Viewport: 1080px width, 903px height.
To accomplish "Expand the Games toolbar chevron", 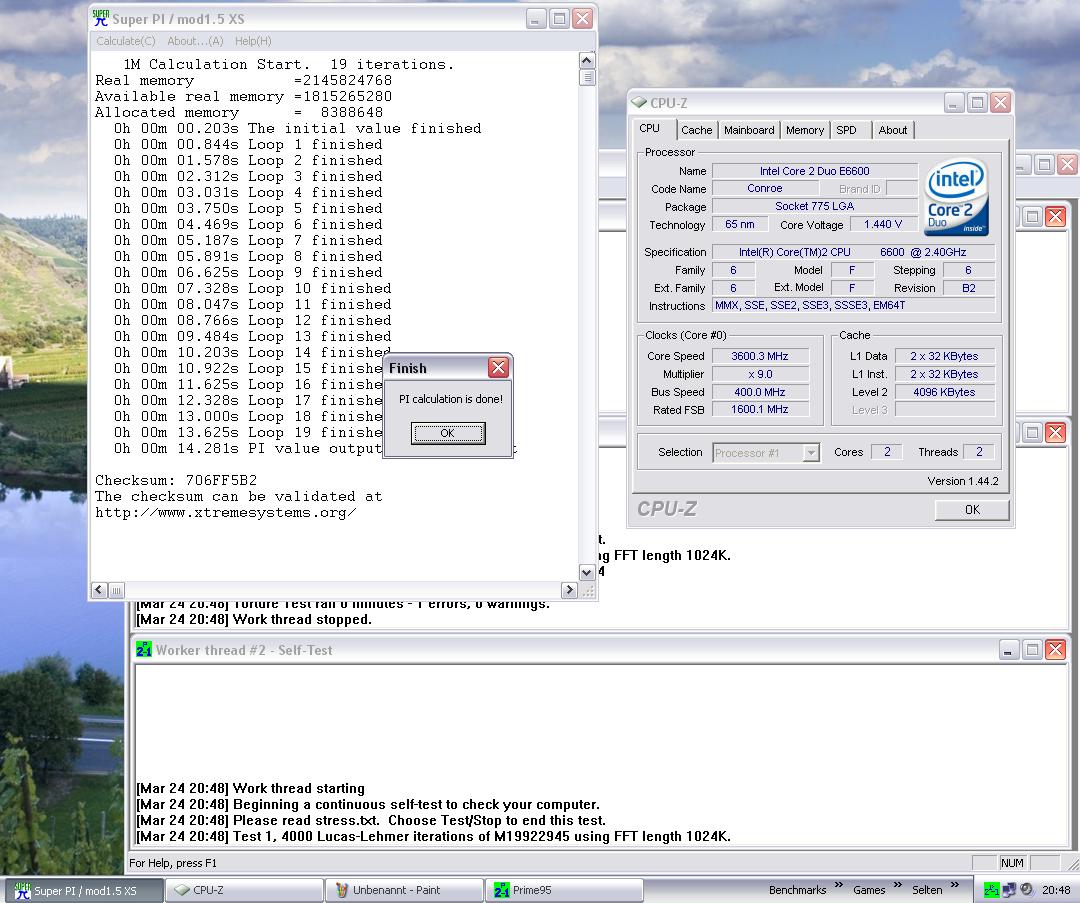I will click(897, 885).
